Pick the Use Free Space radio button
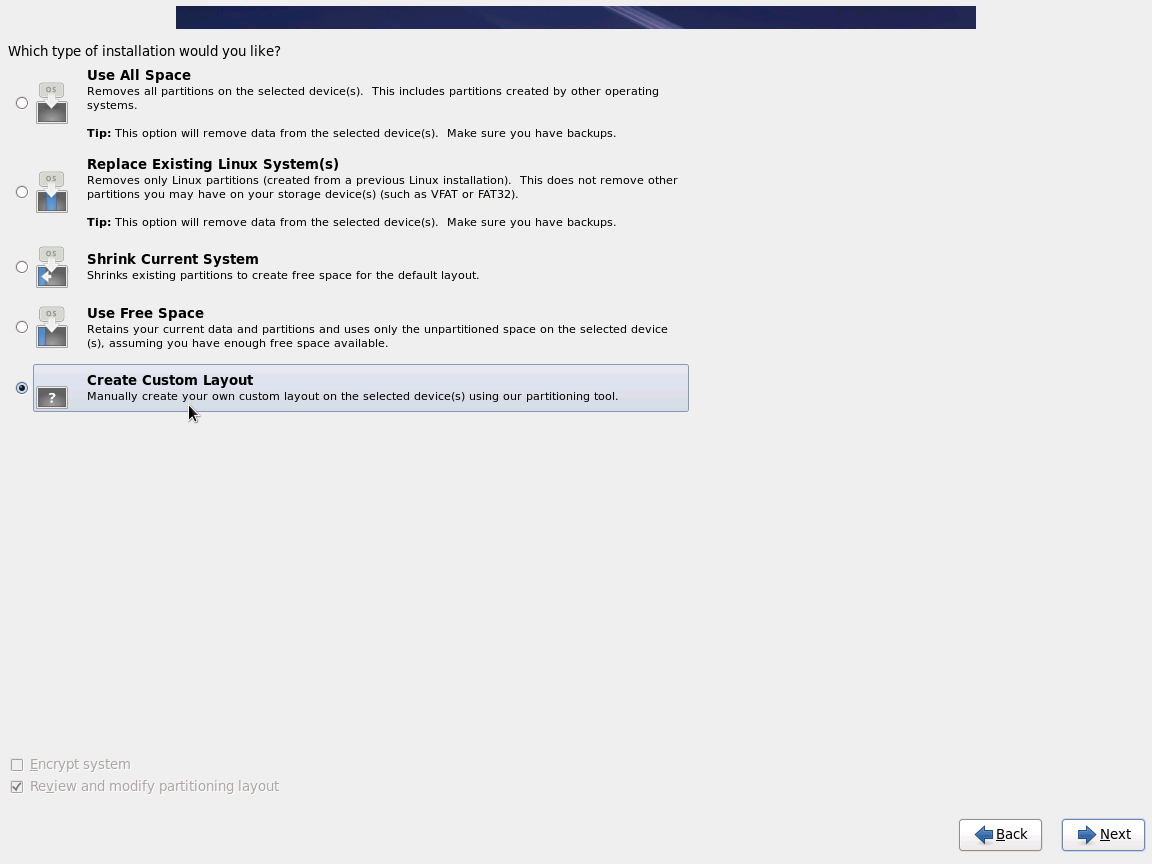Viewport: 1152px width, 864px height. 22,327
